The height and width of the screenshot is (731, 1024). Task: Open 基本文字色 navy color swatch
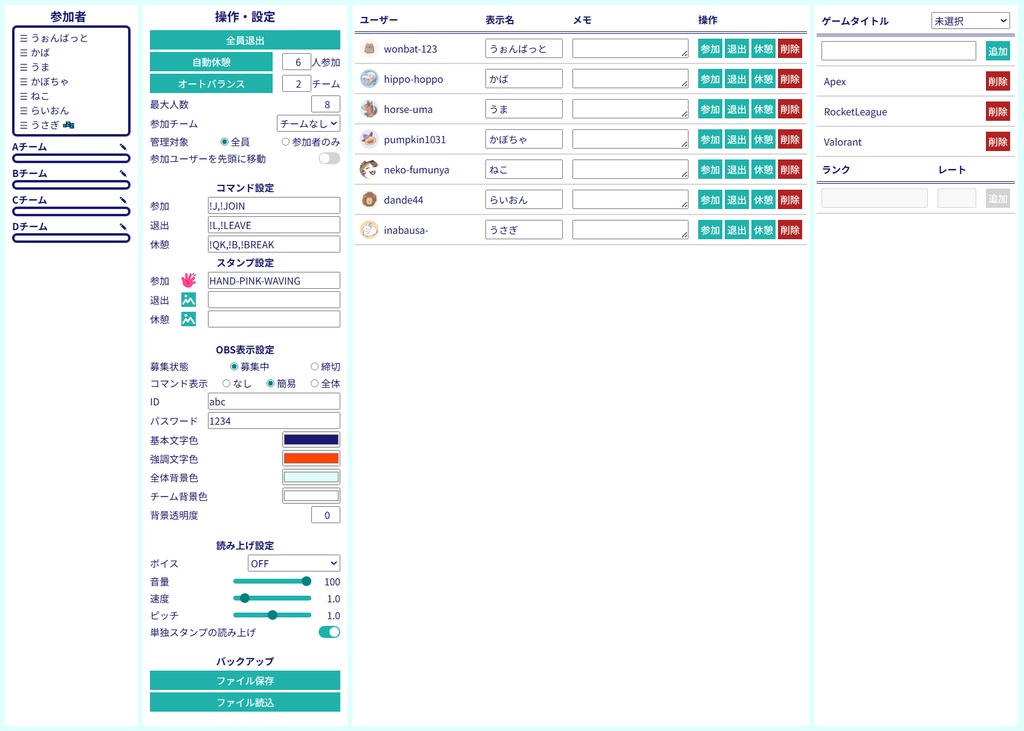point(312,440)
